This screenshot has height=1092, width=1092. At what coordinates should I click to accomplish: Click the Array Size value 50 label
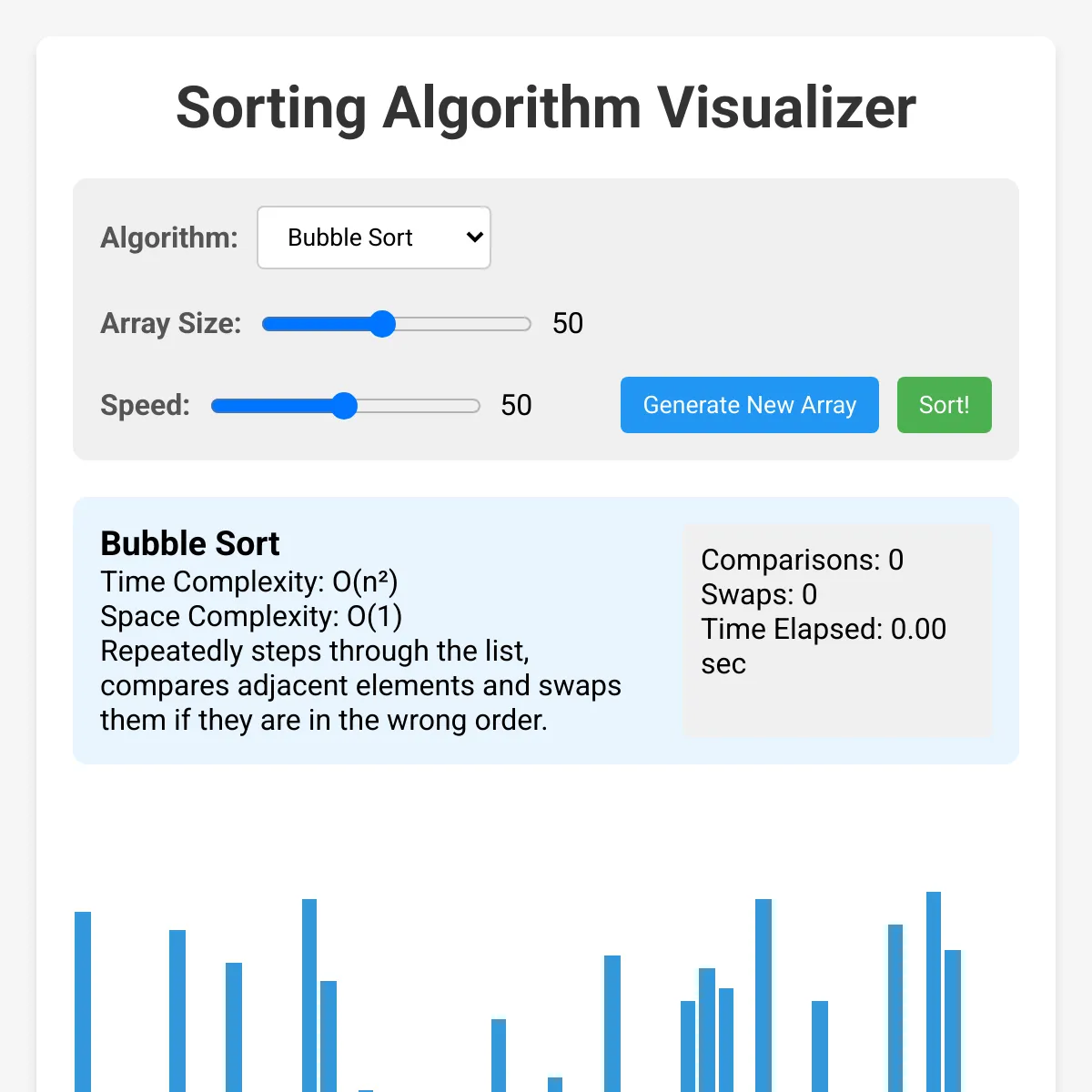(x=568, y=323)
